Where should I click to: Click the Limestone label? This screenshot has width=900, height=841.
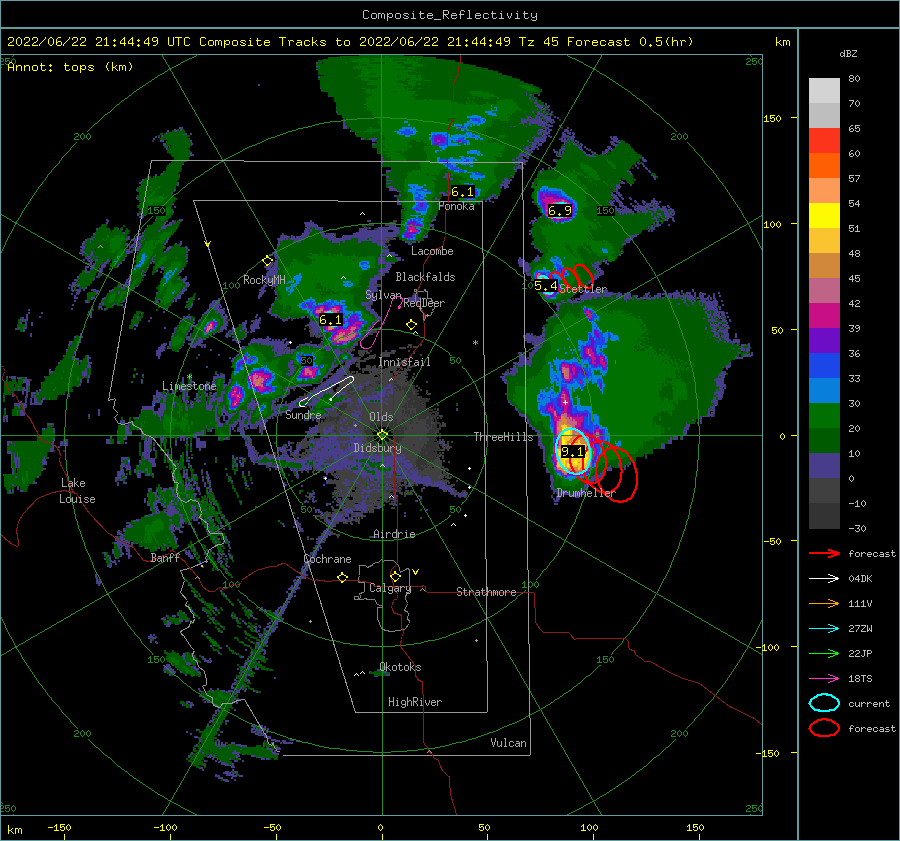click(189, 386)
